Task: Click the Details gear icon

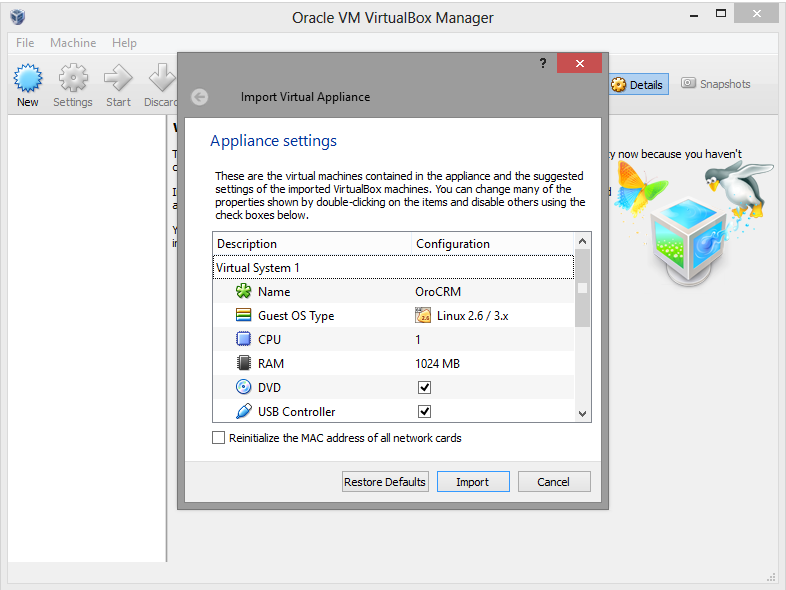Action: [x=619, y=85]
